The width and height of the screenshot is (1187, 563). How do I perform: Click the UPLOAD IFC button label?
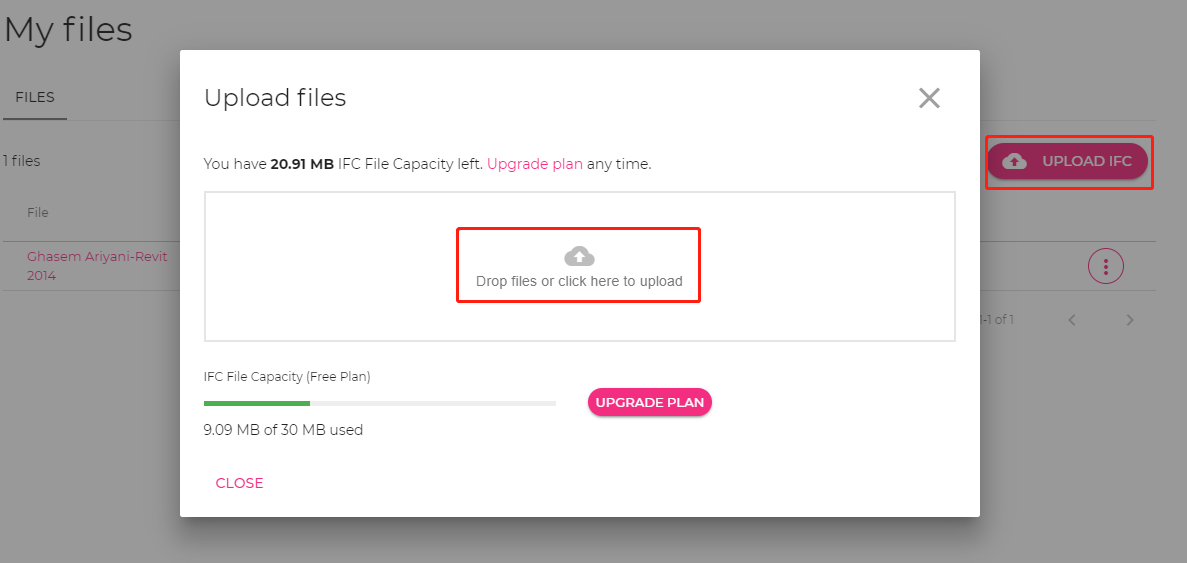pyautogui.click(x=1086, y=161)
